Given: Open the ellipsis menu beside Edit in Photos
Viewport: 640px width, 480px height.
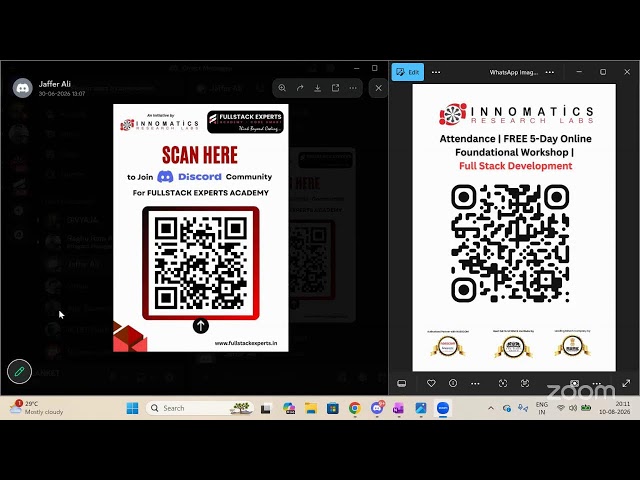Looking at the screenshot, I should coord(436,72).
